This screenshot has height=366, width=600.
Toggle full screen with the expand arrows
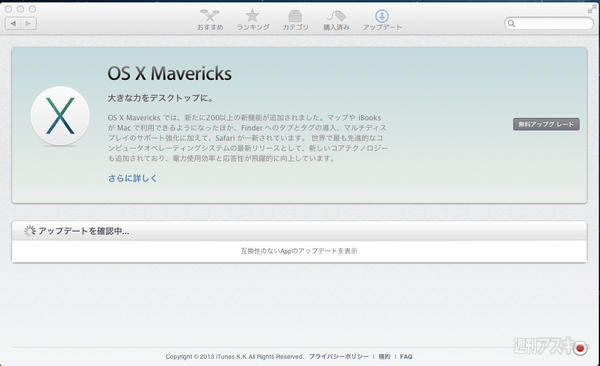coord(592,8)
